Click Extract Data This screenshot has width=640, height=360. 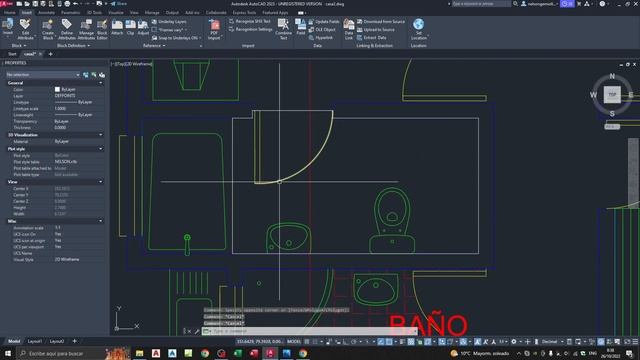pyautogui.click(x=371, y=38)
